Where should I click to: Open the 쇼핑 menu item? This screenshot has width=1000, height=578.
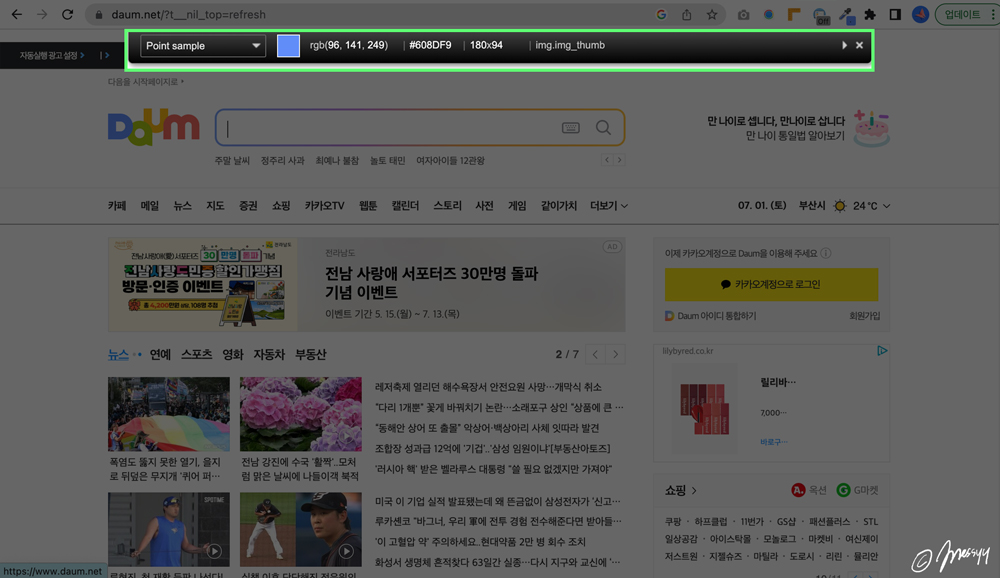click(281, 205)
